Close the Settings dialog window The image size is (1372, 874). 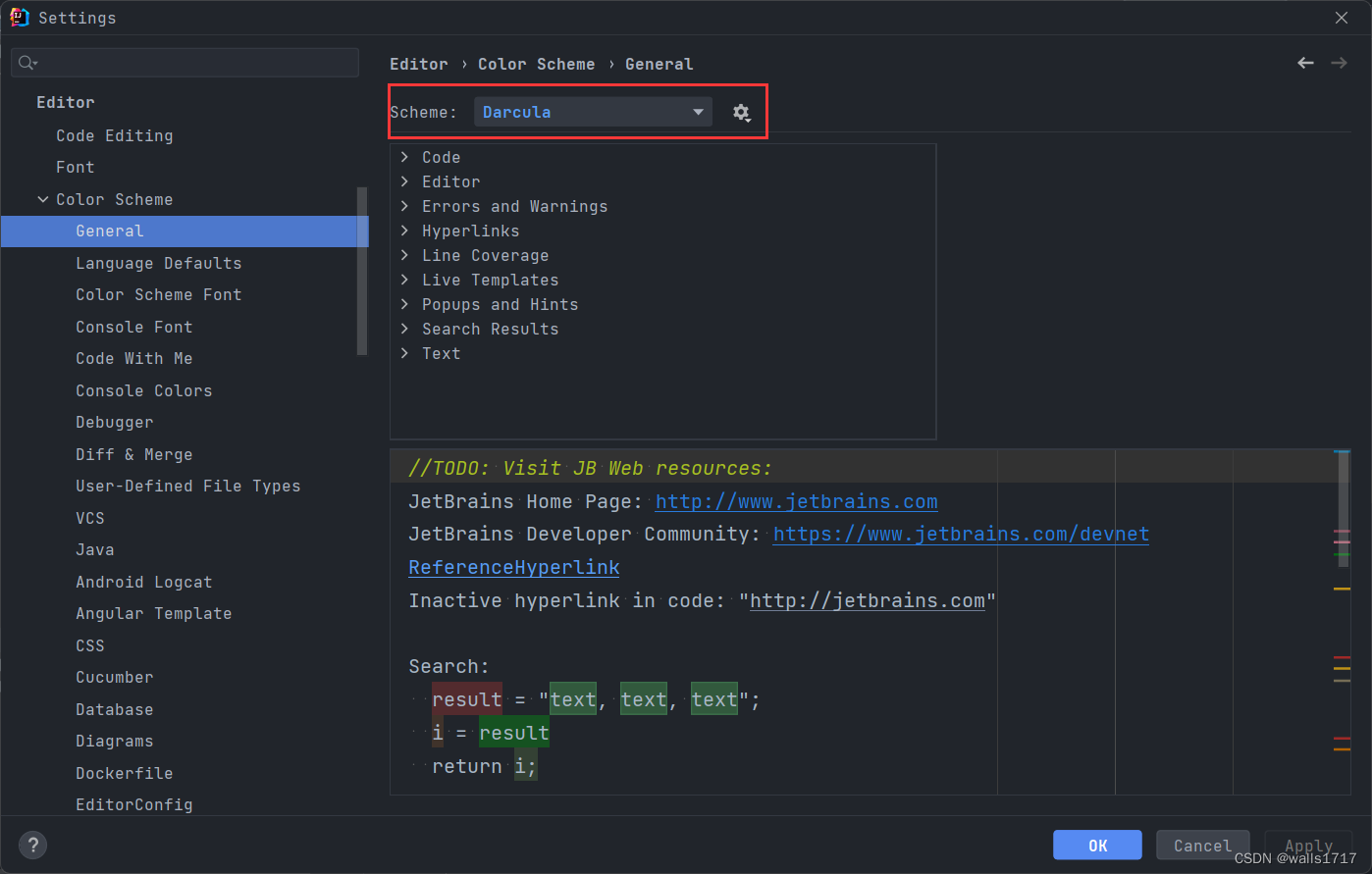1342,18
